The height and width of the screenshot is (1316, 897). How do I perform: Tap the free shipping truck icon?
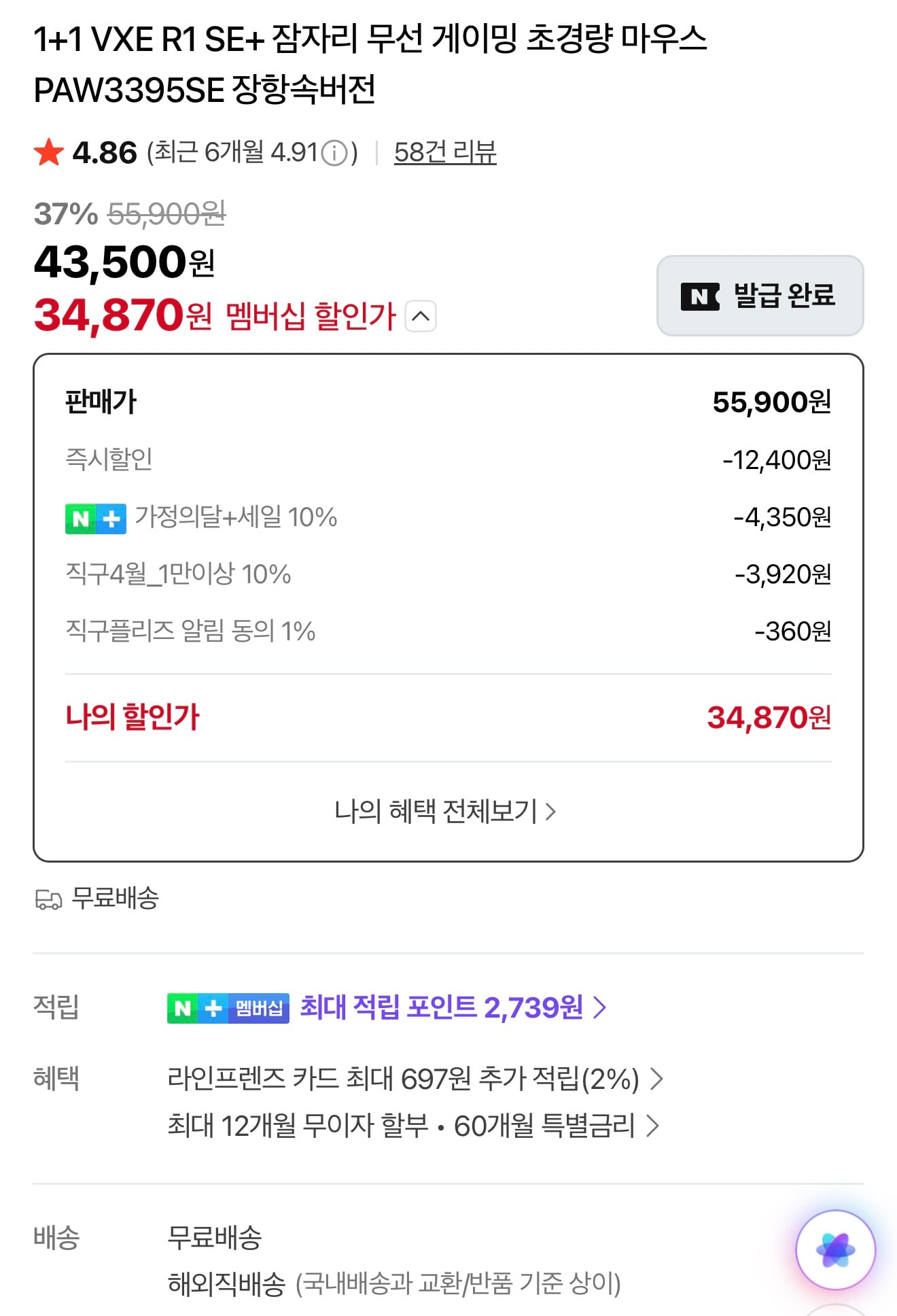(48, 899)
